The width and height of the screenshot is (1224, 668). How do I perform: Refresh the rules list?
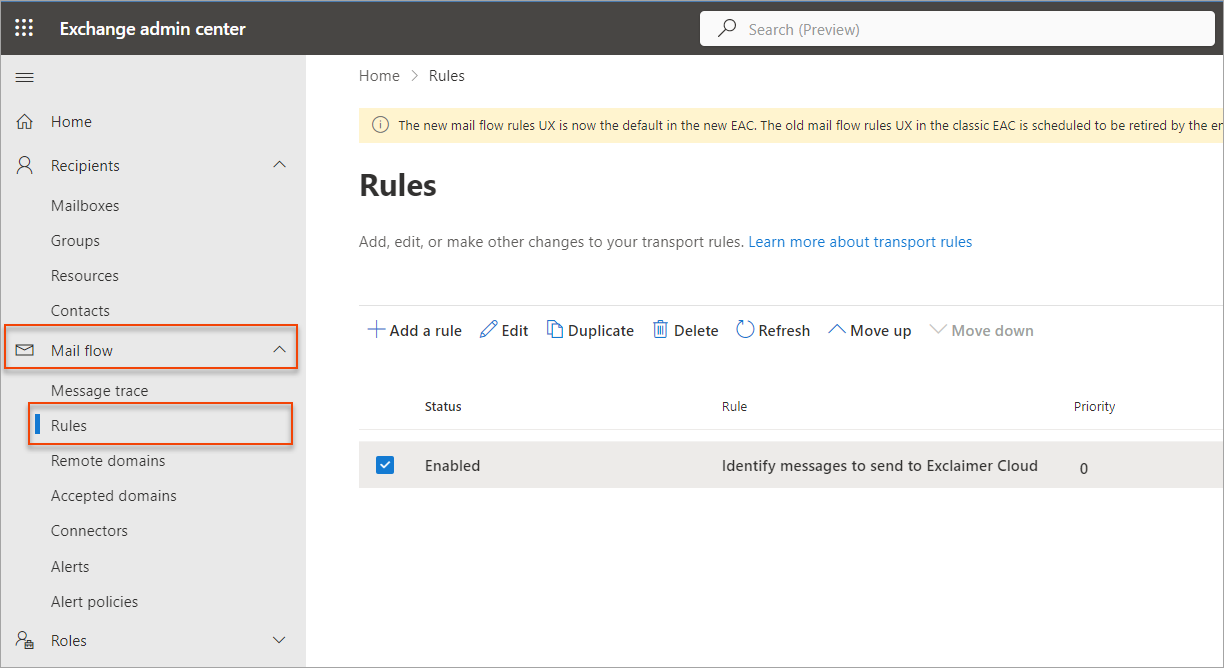point(773,331)
